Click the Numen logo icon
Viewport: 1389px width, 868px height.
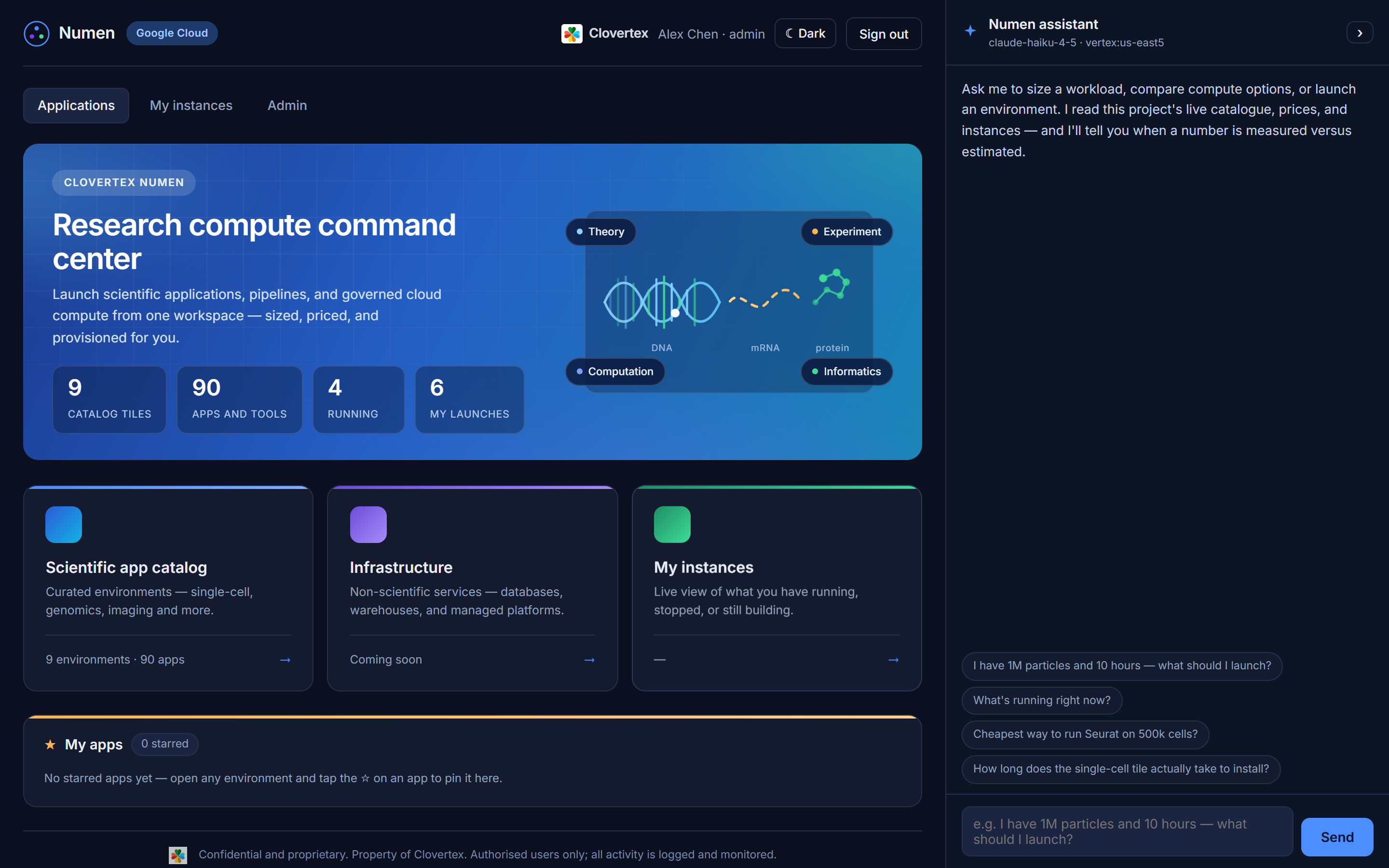pos(36,33)
